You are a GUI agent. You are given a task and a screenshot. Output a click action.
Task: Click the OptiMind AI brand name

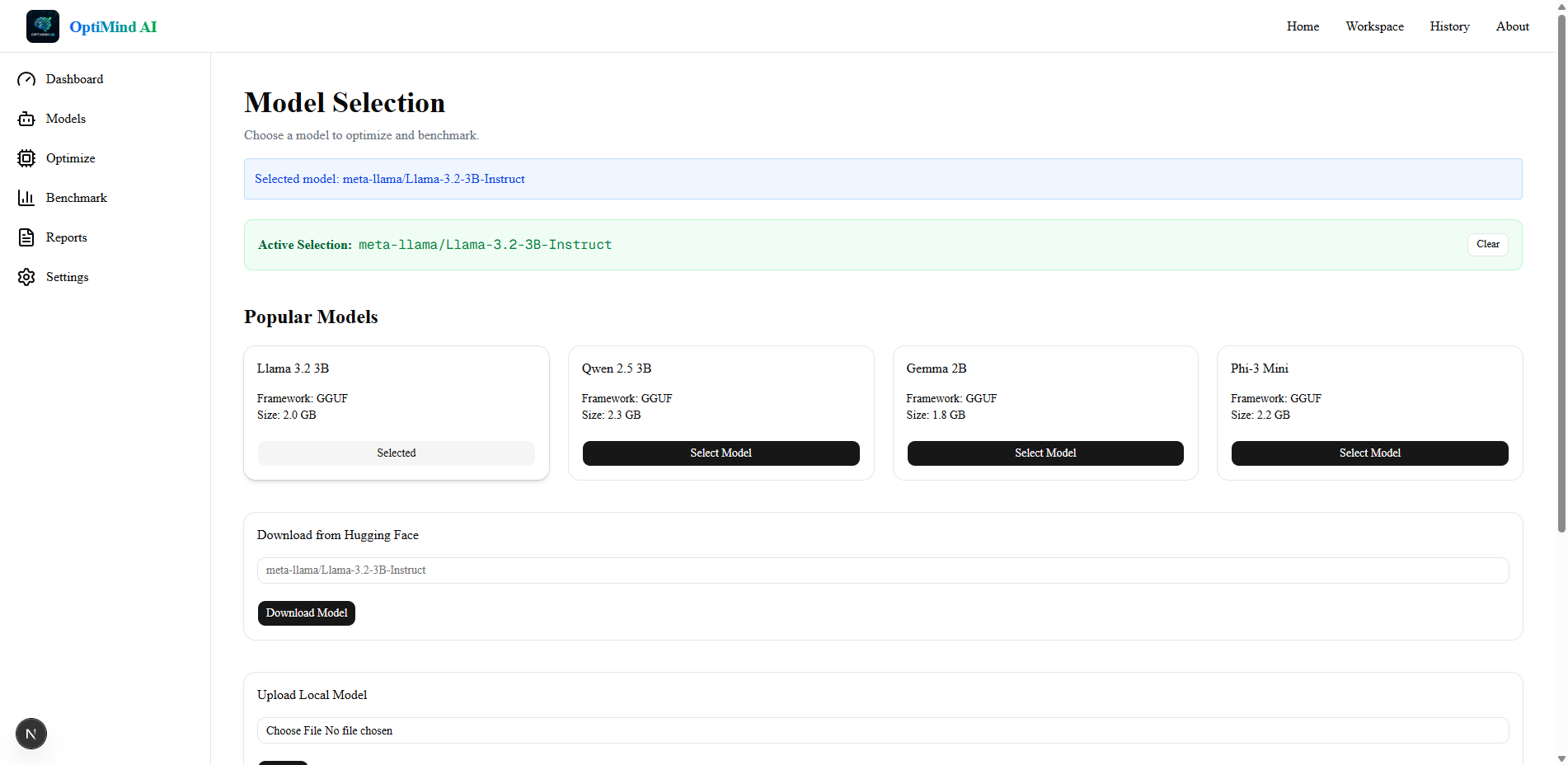point(113,27)
